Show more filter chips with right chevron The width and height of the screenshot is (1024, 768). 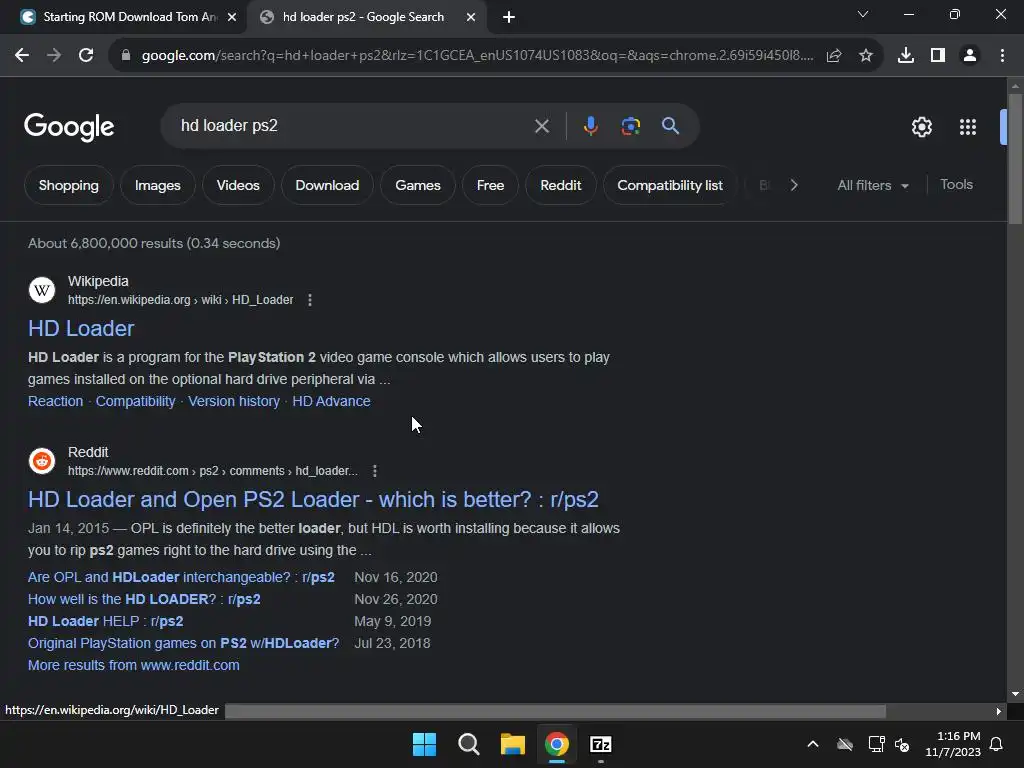click(794, 185)
